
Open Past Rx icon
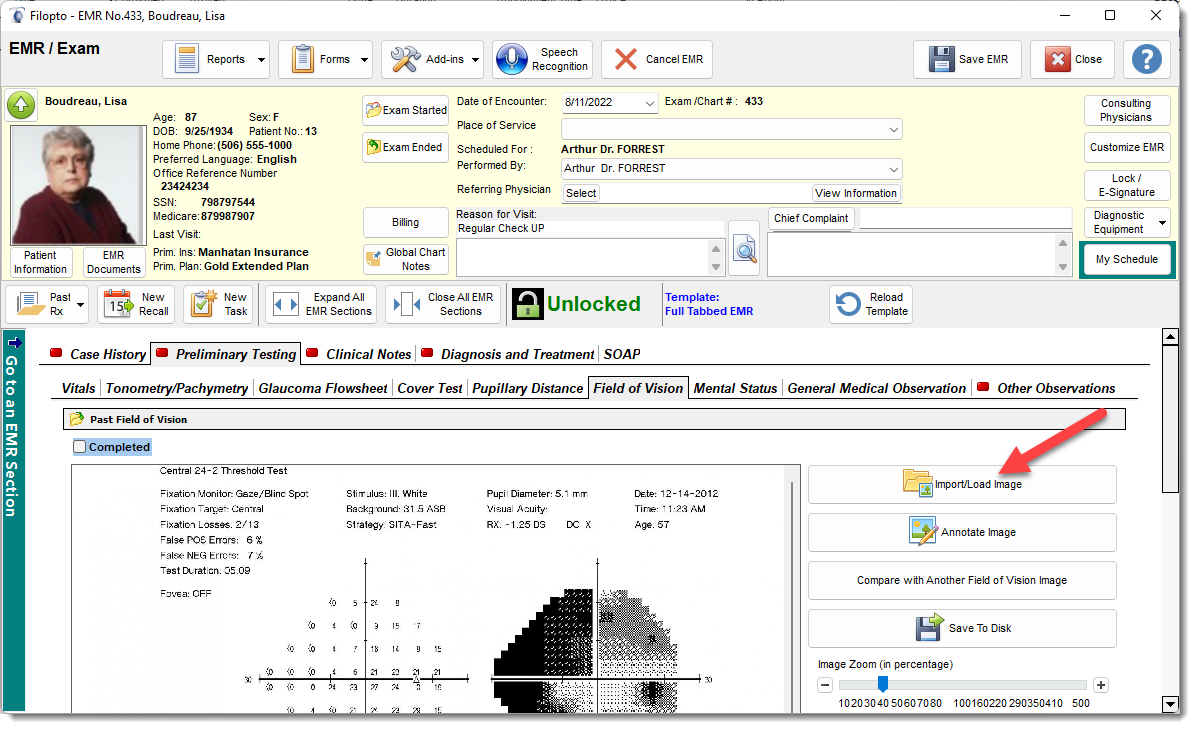click(30, 304)
